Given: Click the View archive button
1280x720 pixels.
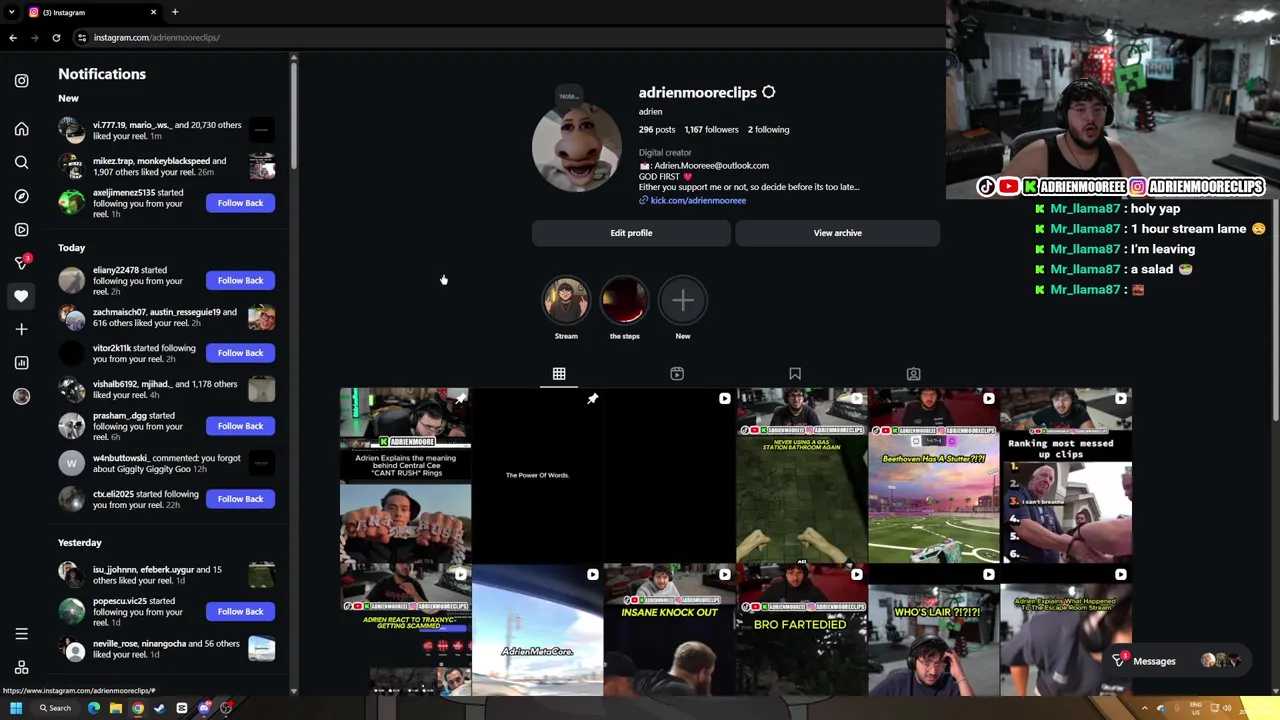Looking at the screenshot, I should 837,233.
